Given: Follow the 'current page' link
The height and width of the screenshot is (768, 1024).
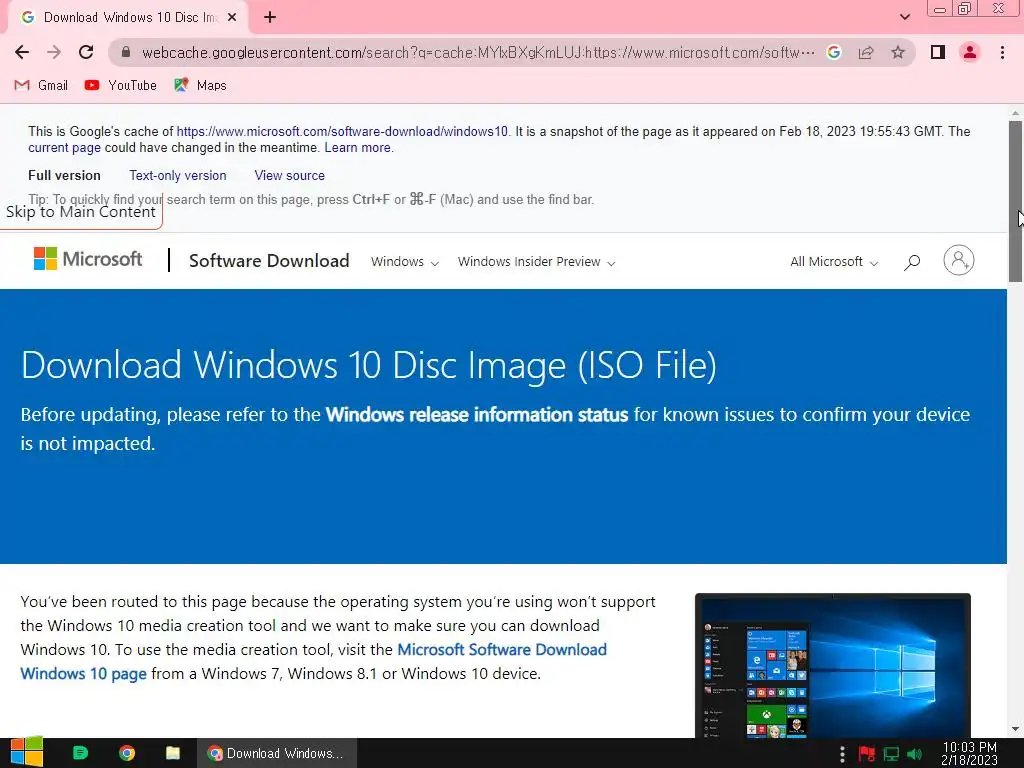Looking at the screenshot, I should (64, 148).
